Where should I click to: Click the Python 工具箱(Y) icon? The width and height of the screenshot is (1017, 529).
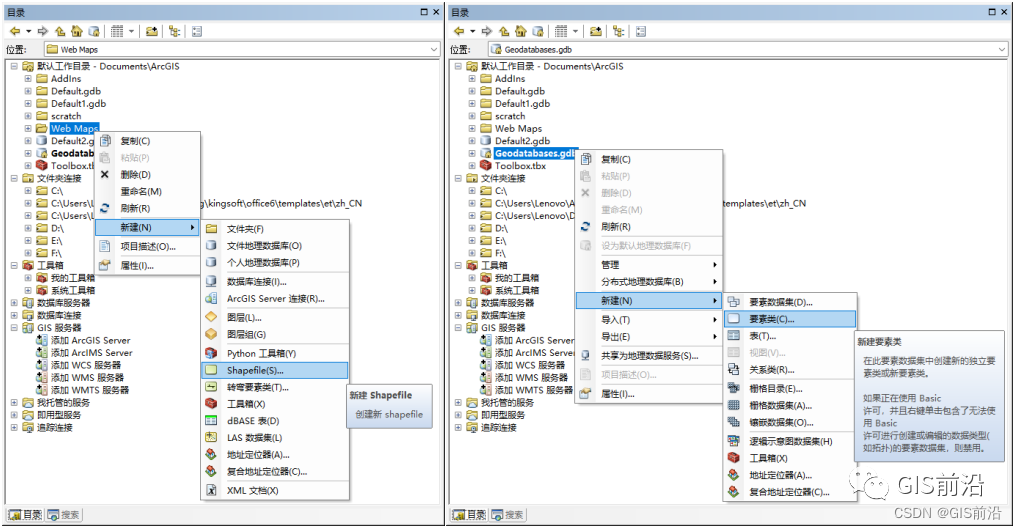tap(211, 353)
